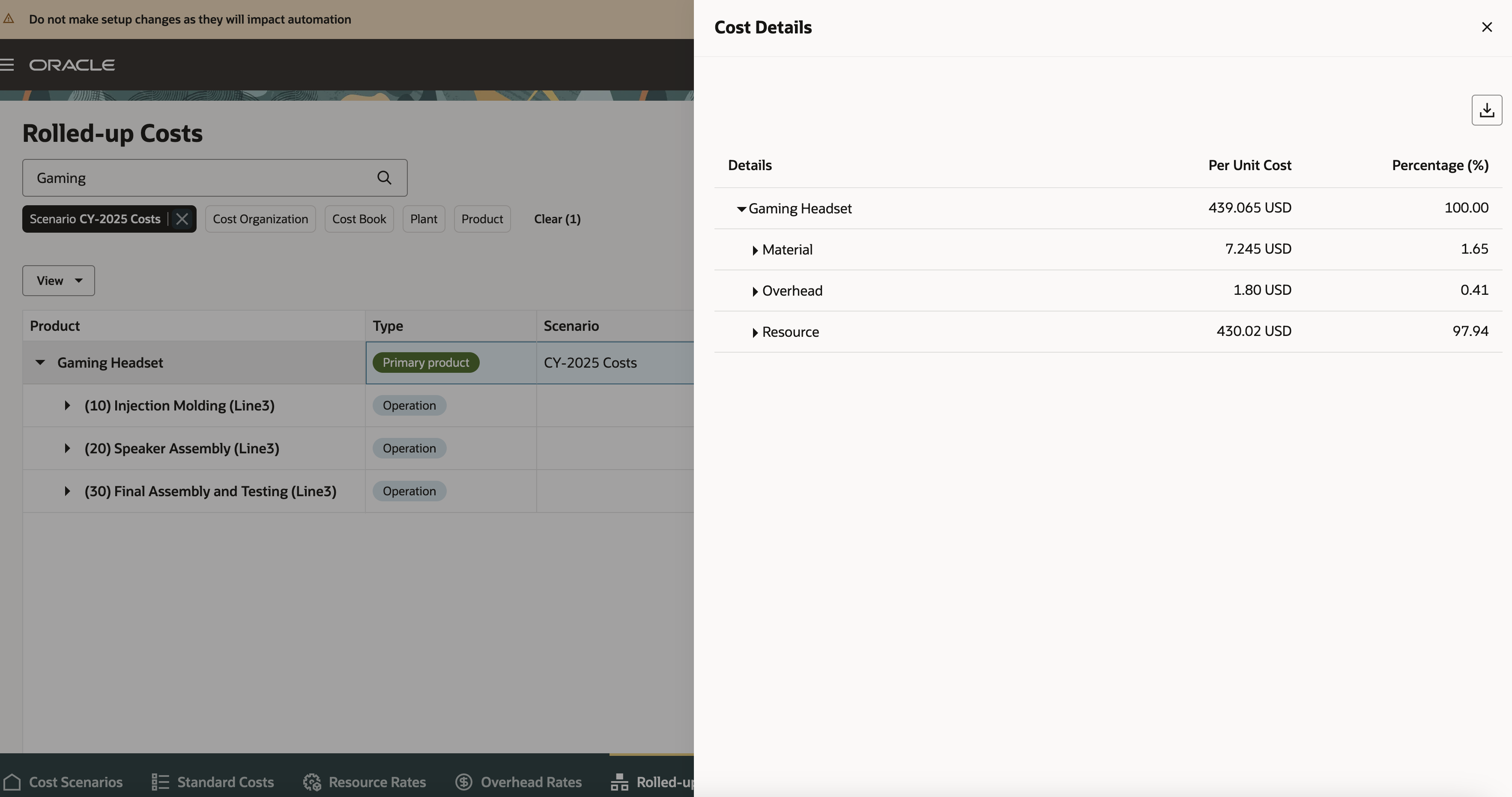Expand the Injection Molding operation row

pos(67,405)
